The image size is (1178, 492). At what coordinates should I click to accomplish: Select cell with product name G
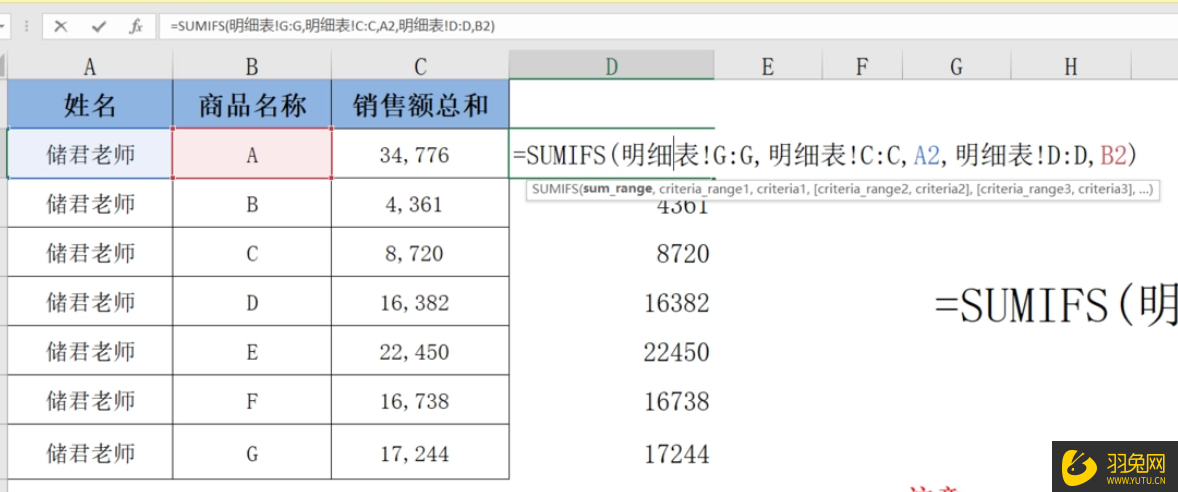[252, 453]
